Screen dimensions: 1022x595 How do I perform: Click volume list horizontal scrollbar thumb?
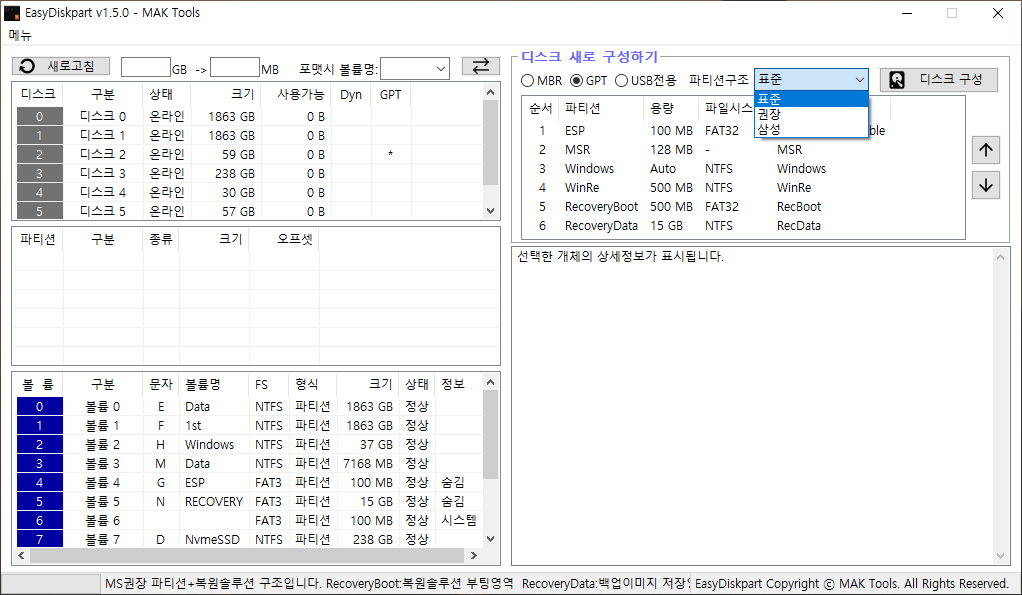(248, 555)
